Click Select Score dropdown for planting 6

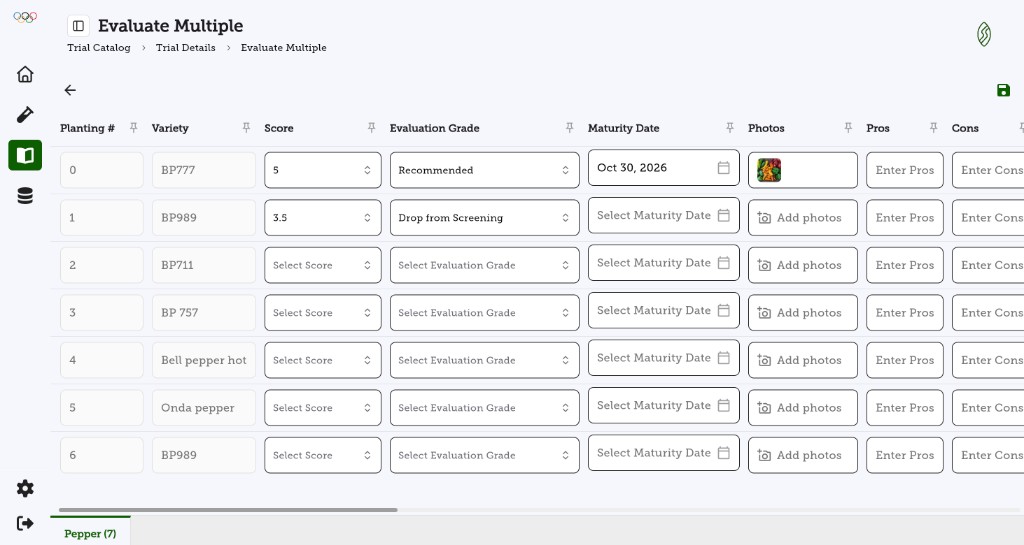click(323, 455)
